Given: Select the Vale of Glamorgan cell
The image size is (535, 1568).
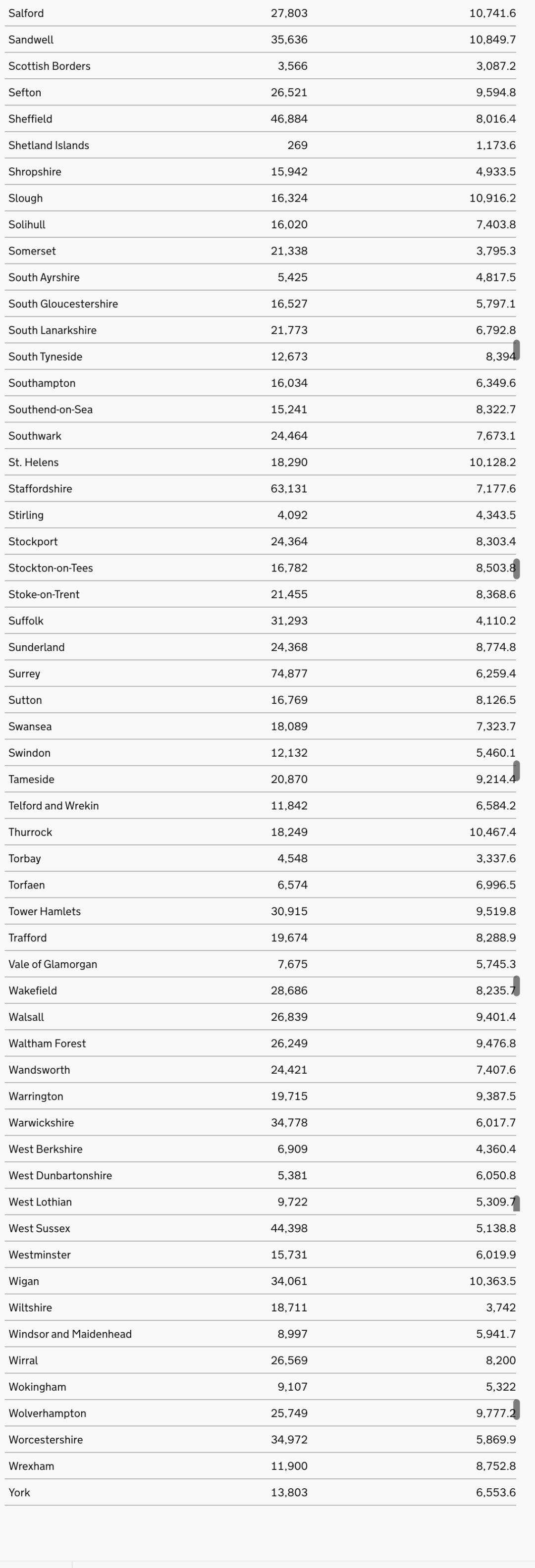Looking at the screenshot, I should coord(53,964).
